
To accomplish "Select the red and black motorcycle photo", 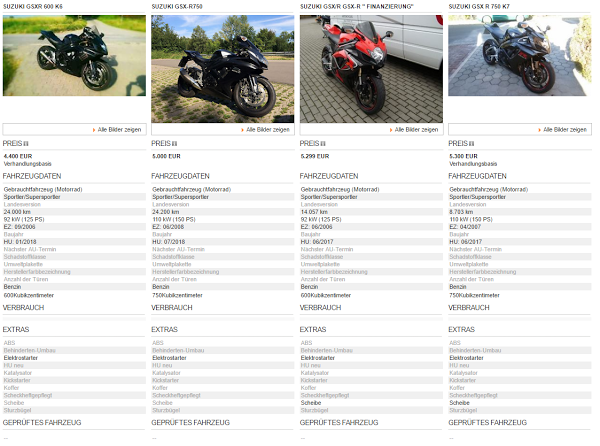I will click(x=371, y=69).
